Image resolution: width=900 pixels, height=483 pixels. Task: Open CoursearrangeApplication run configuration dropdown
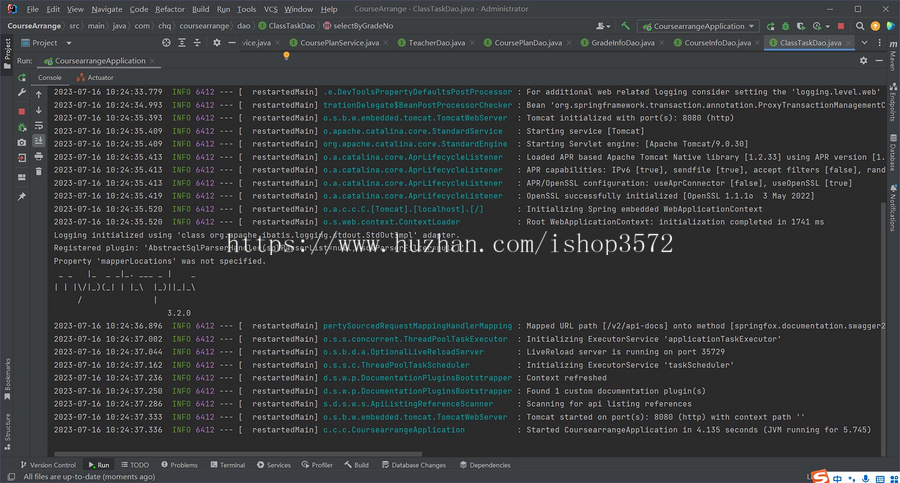coord(699,26)
